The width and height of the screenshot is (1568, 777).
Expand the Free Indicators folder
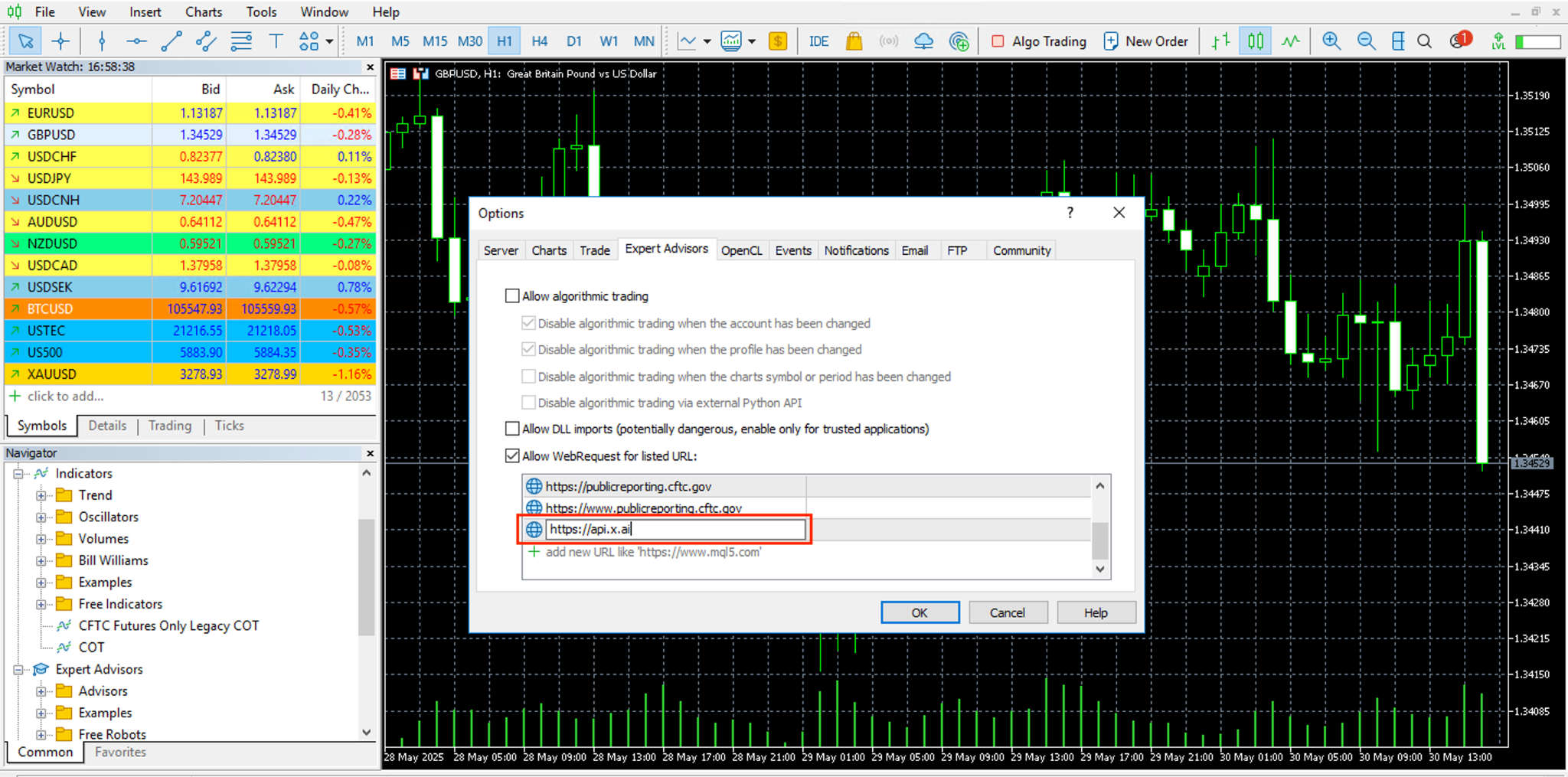pos(41,604)
